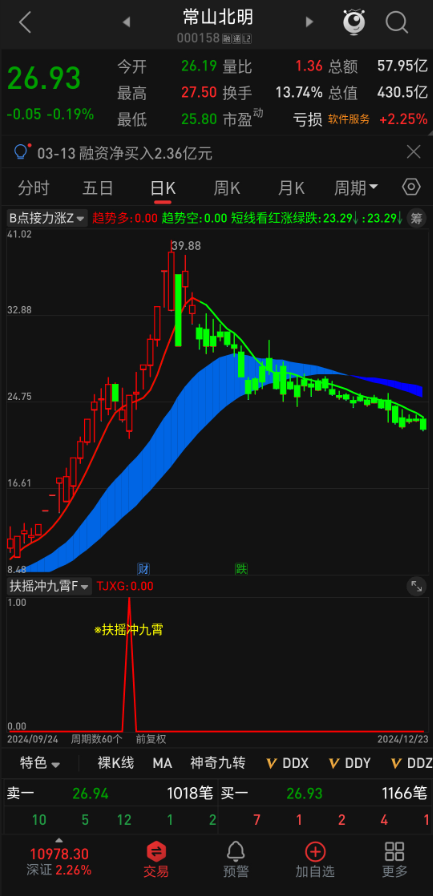Open chart settings hexagon icon
The image size is (433, 896).
411,187
